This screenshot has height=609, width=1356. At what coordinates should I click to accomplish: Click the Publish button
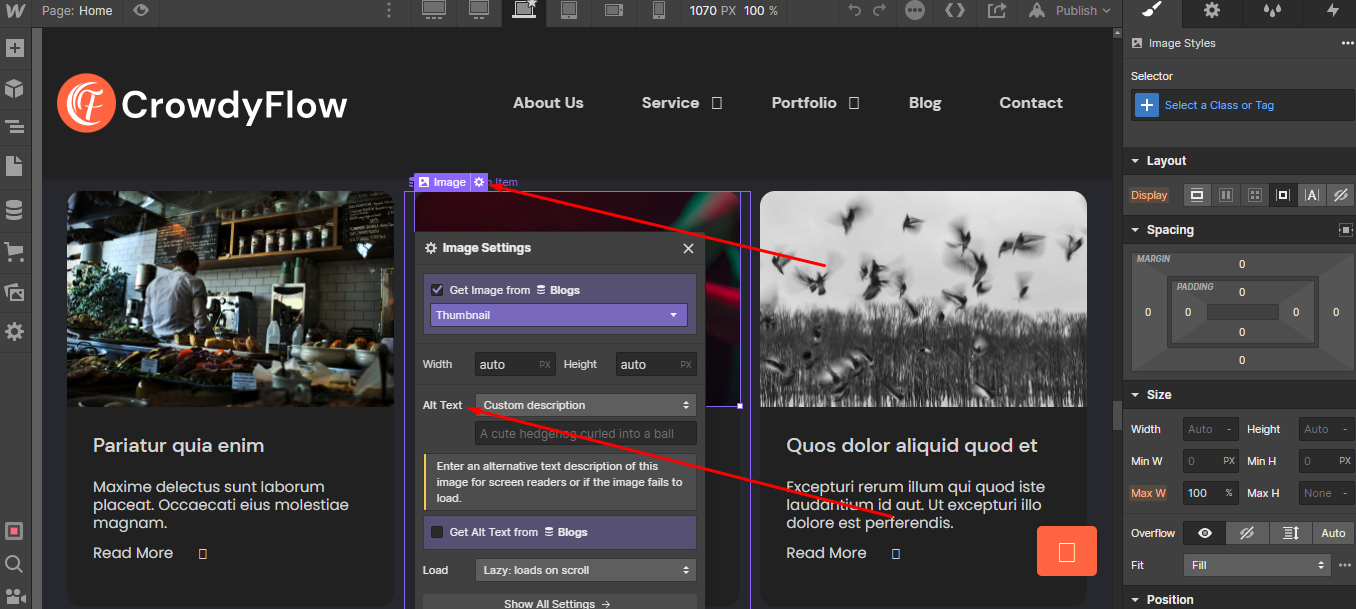pos(1076,11)
